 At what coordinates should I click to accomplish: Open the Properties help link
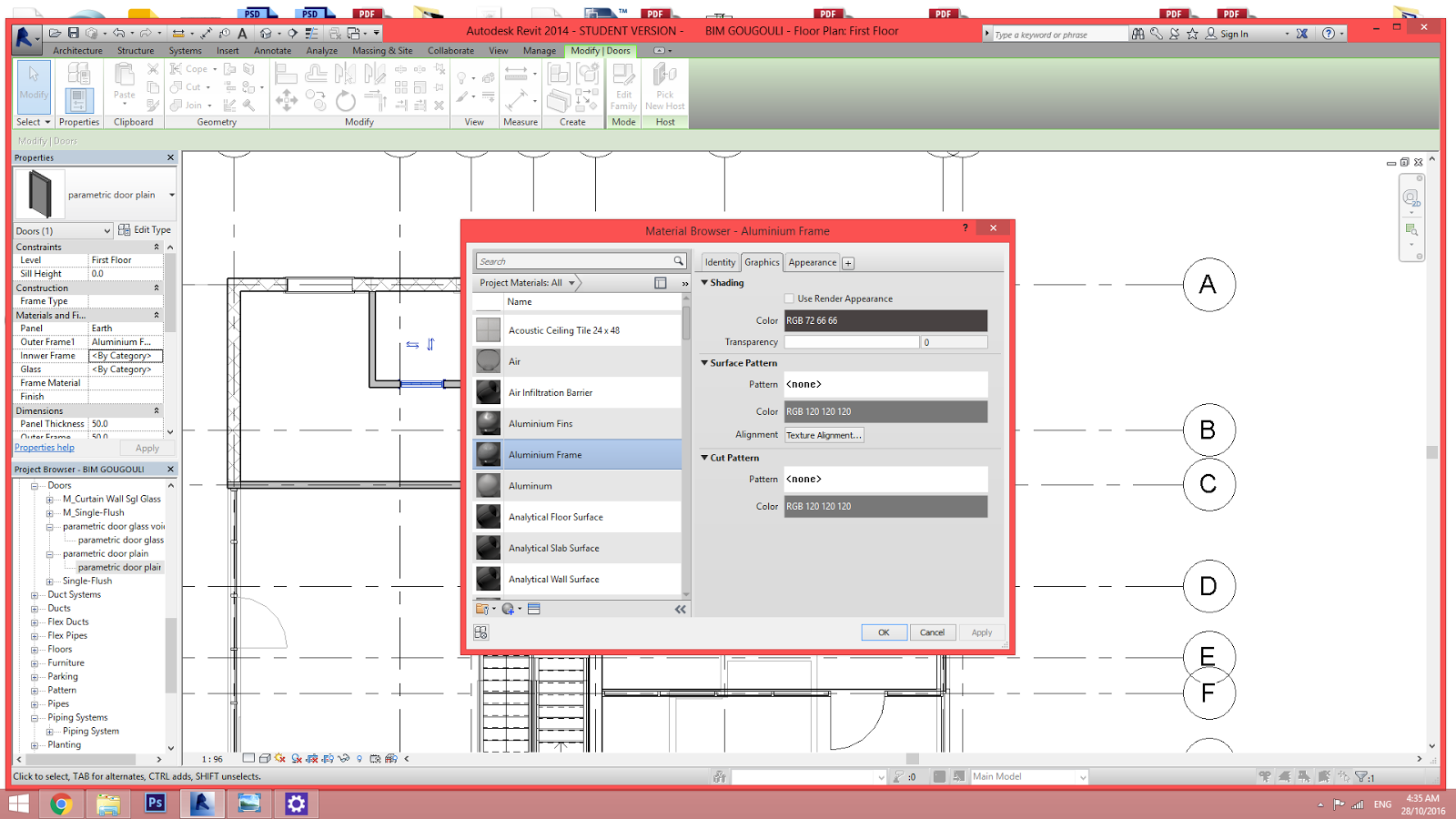45,448
